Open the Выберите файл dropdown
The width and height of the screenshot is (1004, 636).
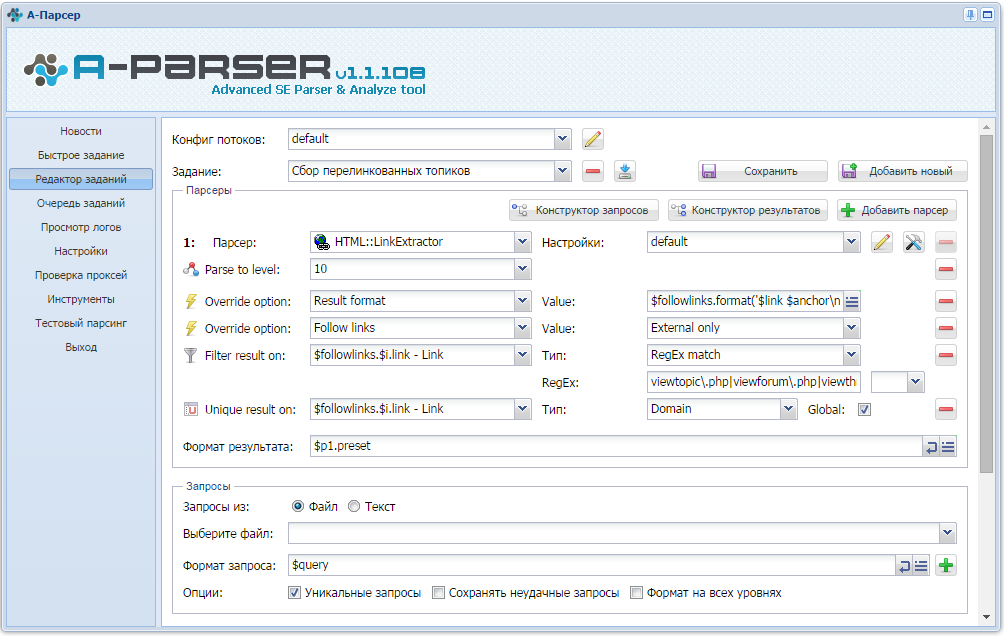coord(948,532)
